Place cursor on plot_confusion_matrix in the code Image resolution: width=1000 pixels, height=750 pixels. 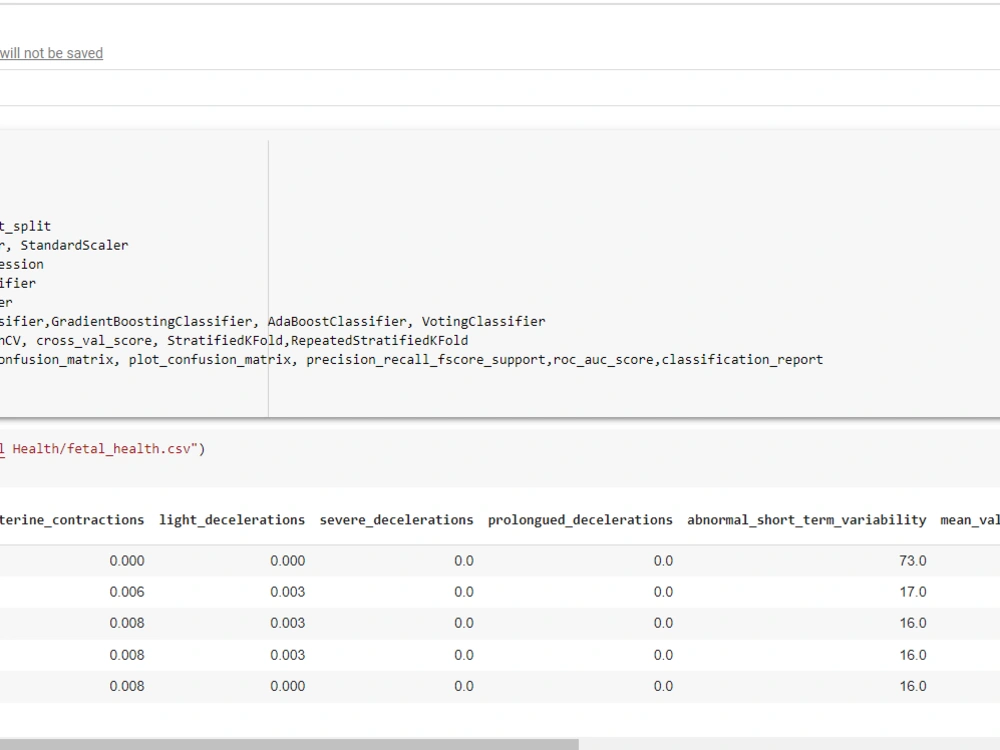210,360
